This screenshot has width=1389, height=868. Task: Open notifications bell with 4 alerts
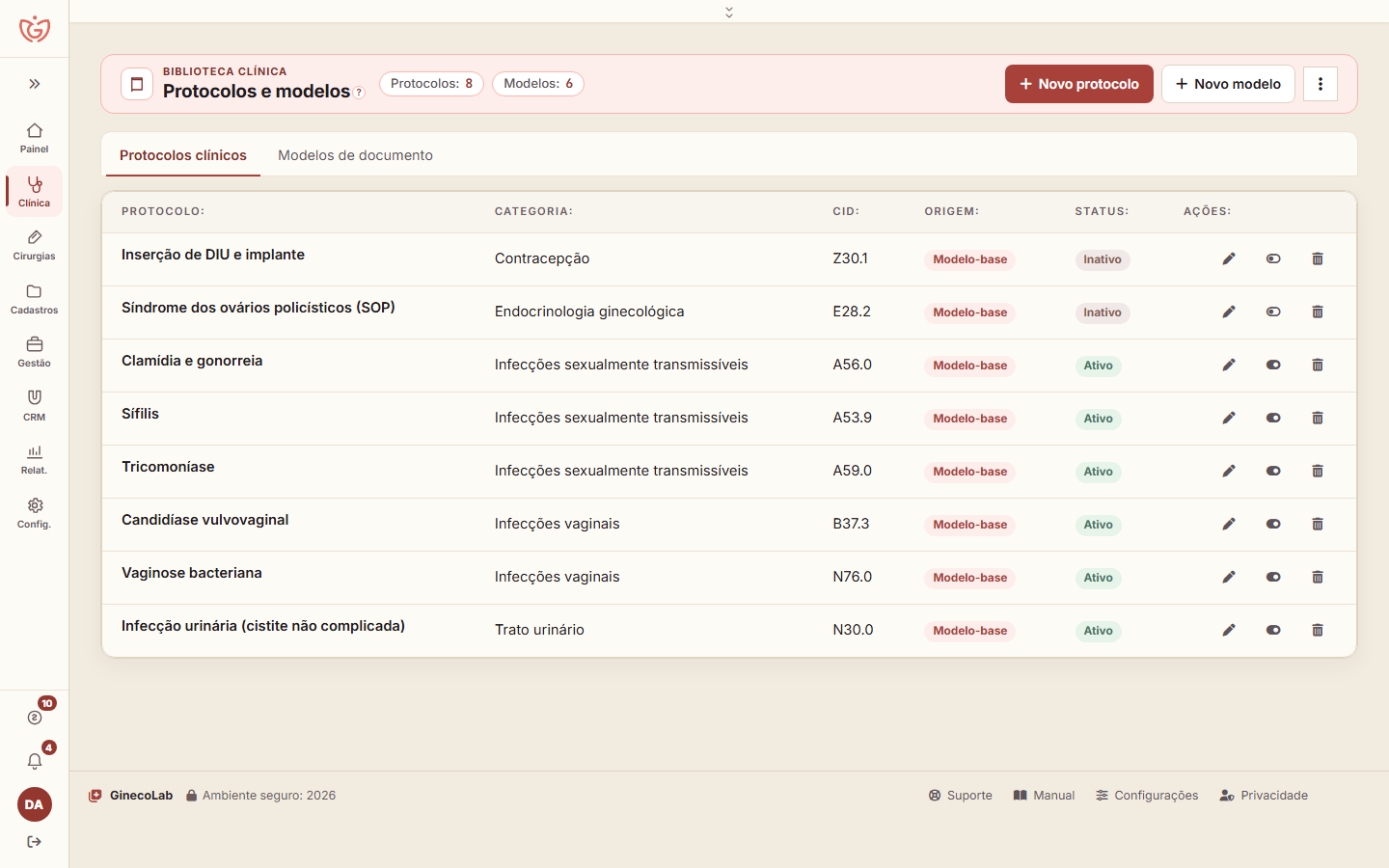click(x=35, y=761)
